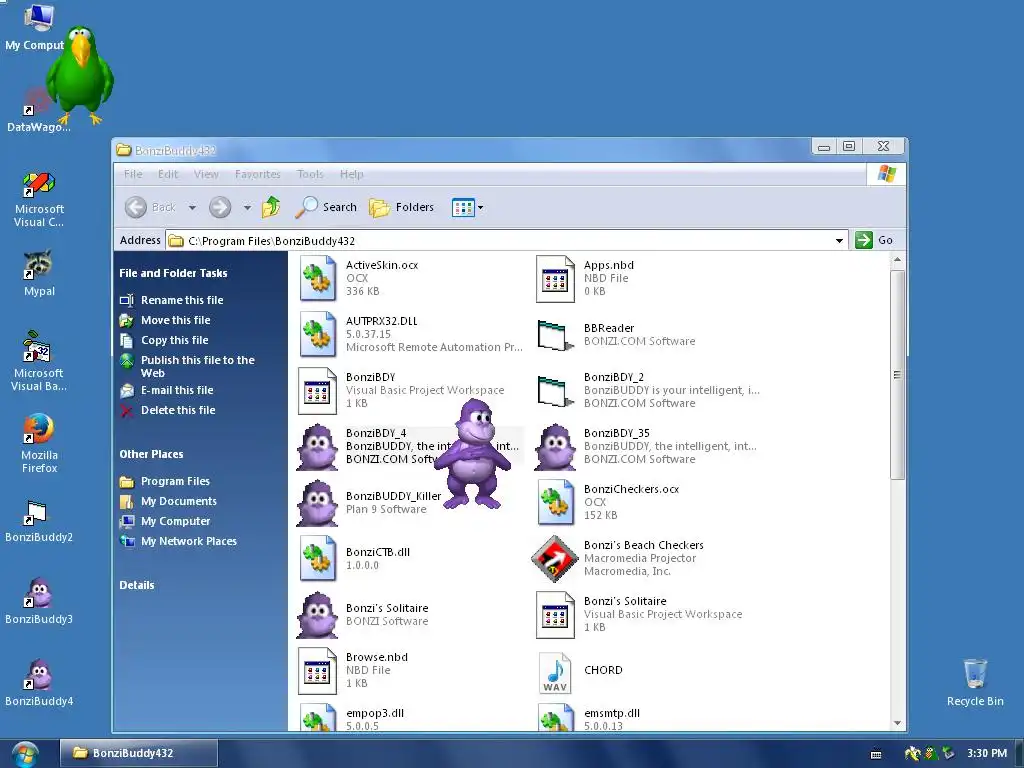Open the File menu
1024x768 pixels.
[x=133, y=174]
